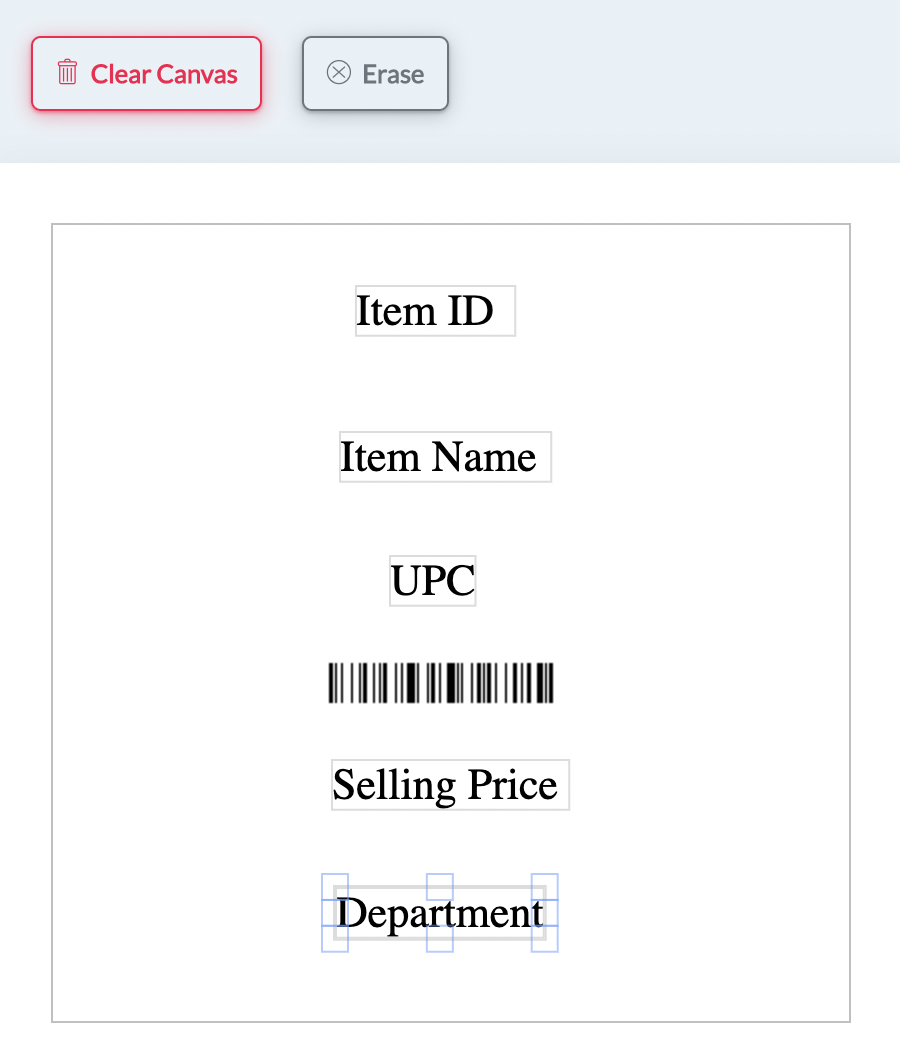This screenshot has width=900, height=1058.
Task: Select the Item ID label element
Action: click(434, 310)
